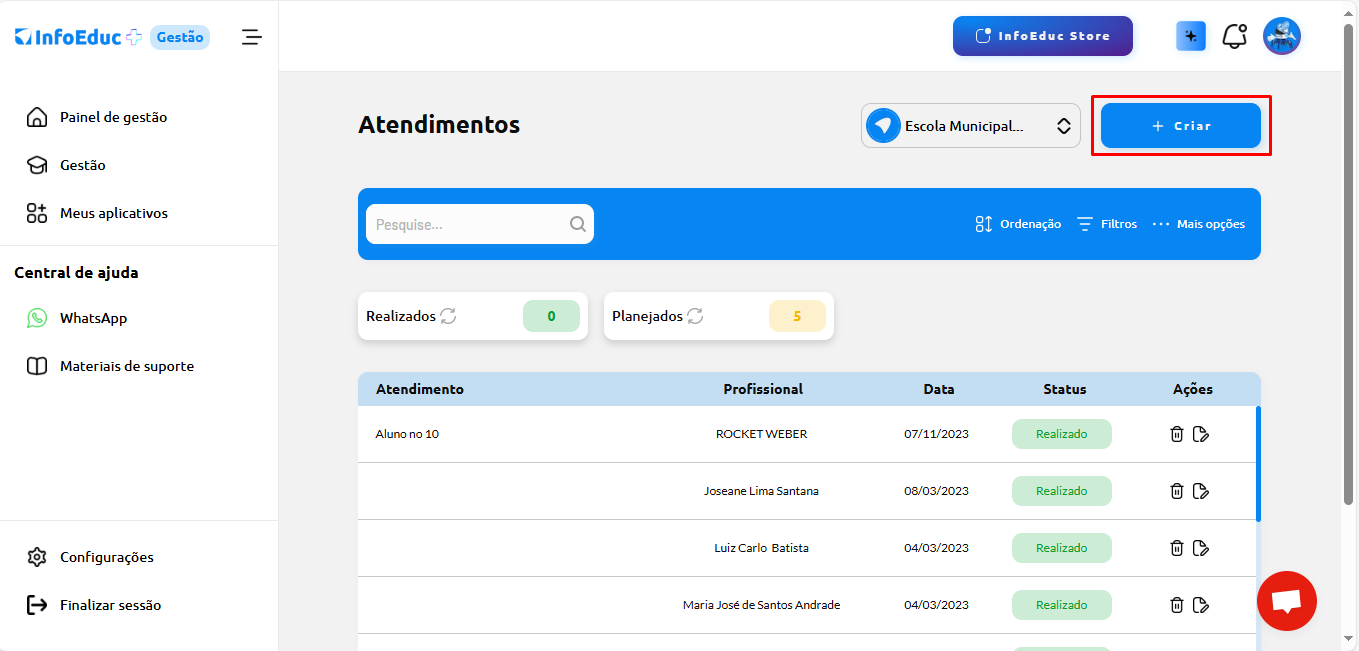Viewport: 1359px width, 651px height.
Task: Select the Aluno no 10 atendimento
Action: click(x=407, y=434)
